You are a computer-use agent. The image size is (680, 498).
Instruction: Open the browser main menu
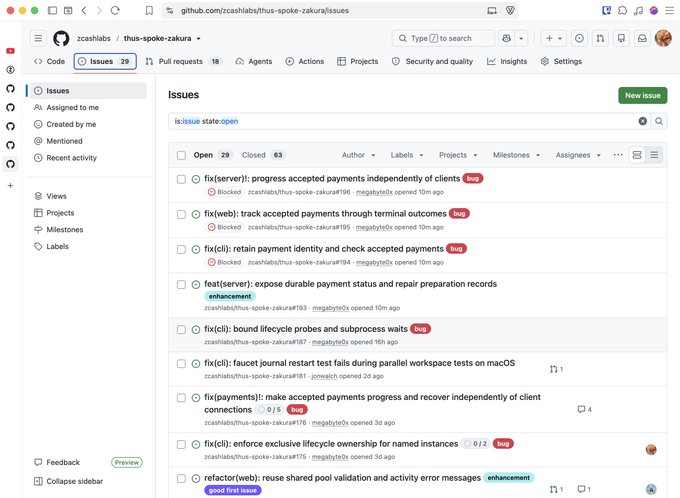click(670, 10)
